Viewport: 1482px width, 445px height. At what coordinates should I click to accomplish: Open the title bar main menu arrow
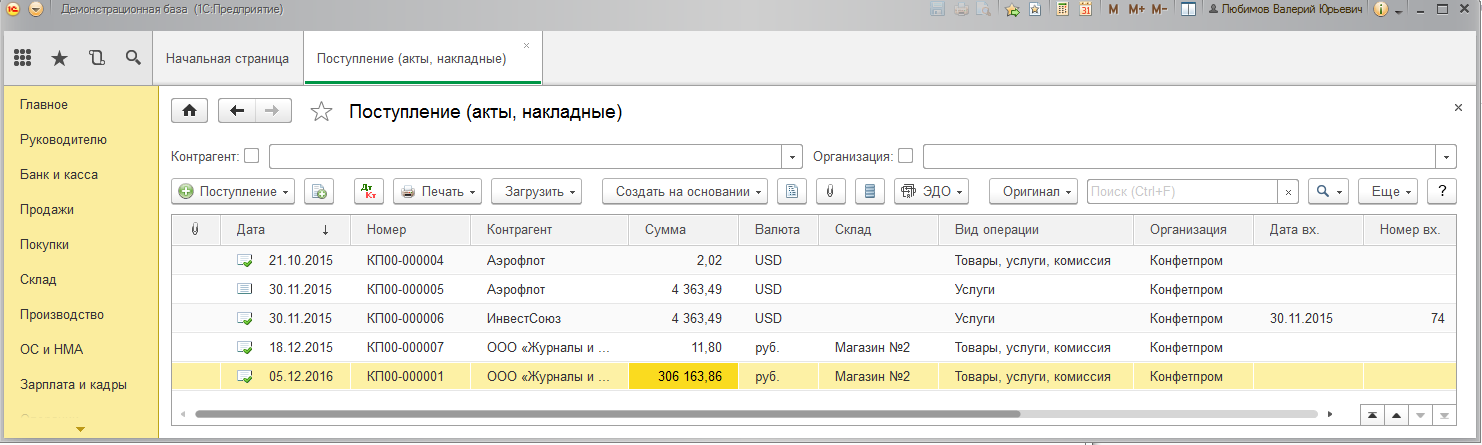tap(36, 10)
